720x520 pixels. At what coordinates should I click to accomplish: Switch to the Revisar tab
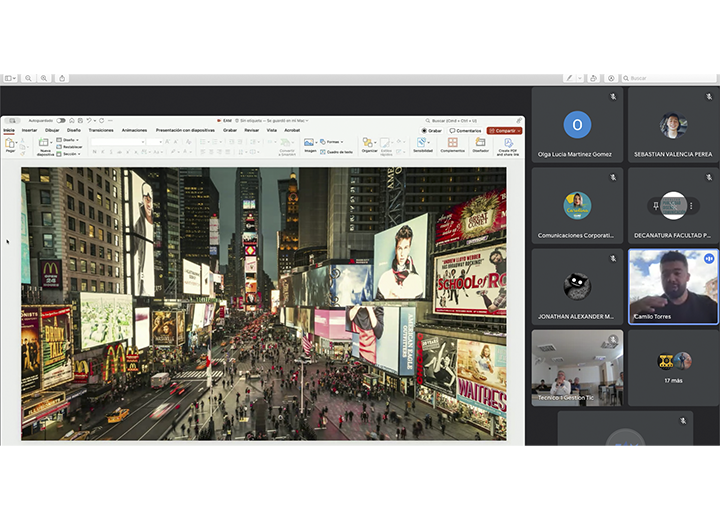pyautogui.click(x=251, y=130)
